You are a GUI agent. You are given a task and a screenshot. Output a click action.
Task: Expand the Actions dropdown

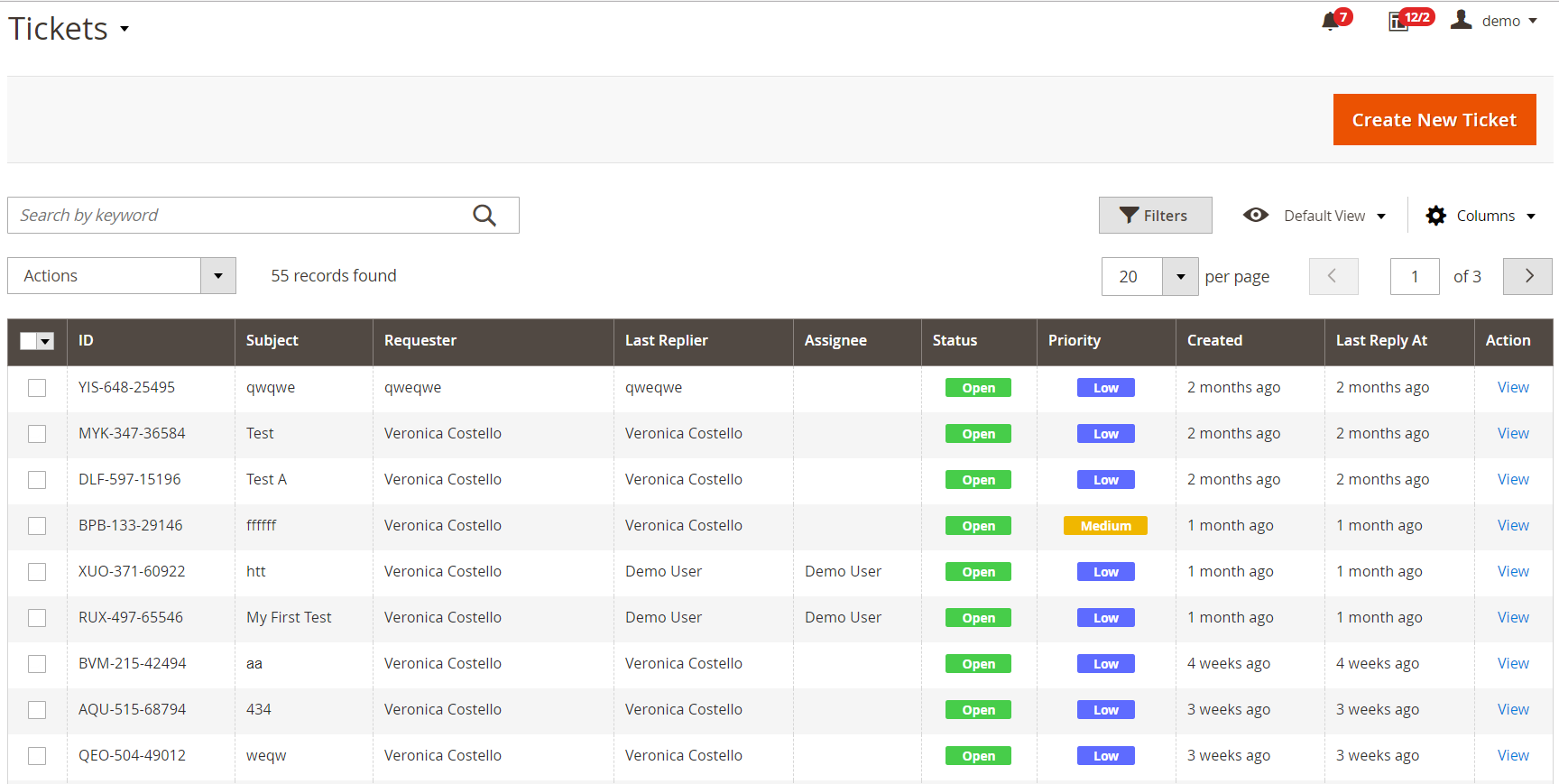pos(217,276)
